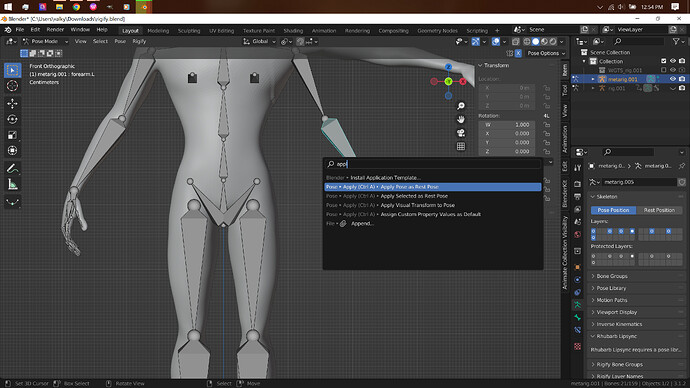Open Output properties tab

(x=578, y=197)
